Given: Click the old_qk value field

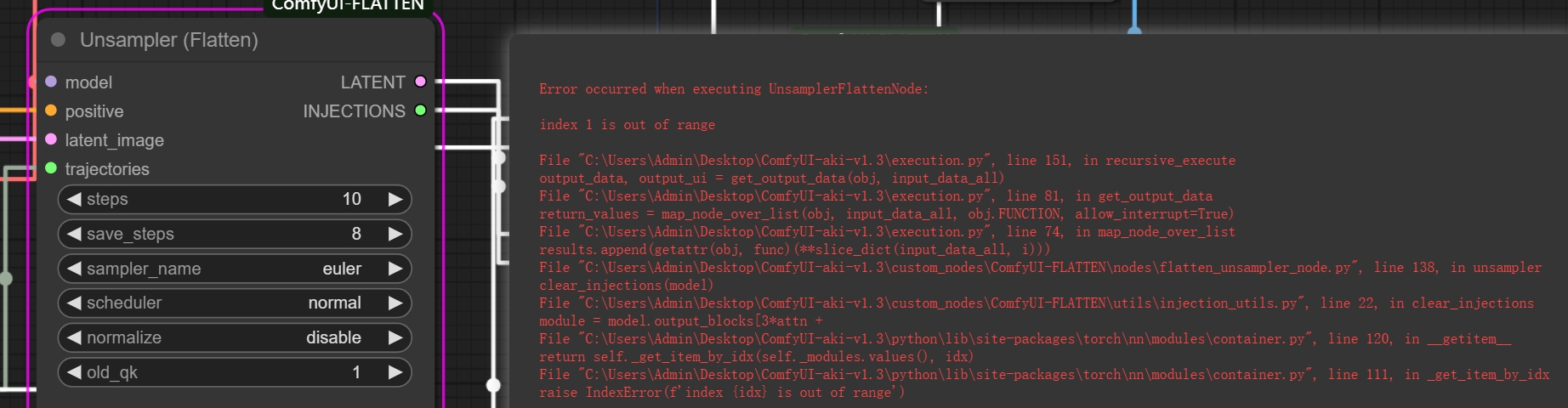Looking at the screenshot, I should pos(235,372).
